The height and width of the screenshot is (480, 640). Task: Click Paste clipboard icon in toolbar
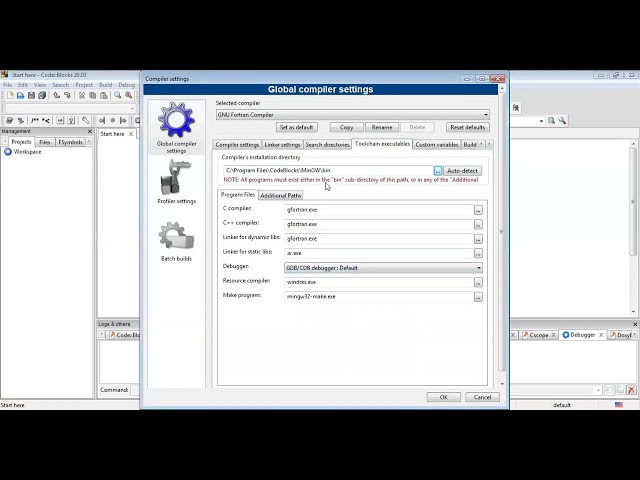click(104, 96)
